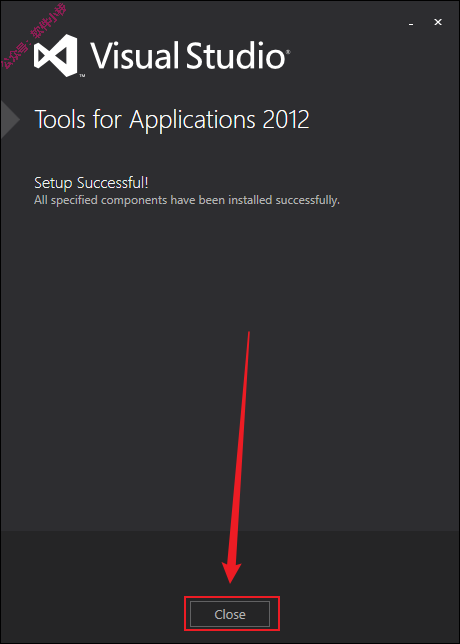Click the "All specified components" status message
This screenshot has width=460, height=644.
(x=187, y=200)
